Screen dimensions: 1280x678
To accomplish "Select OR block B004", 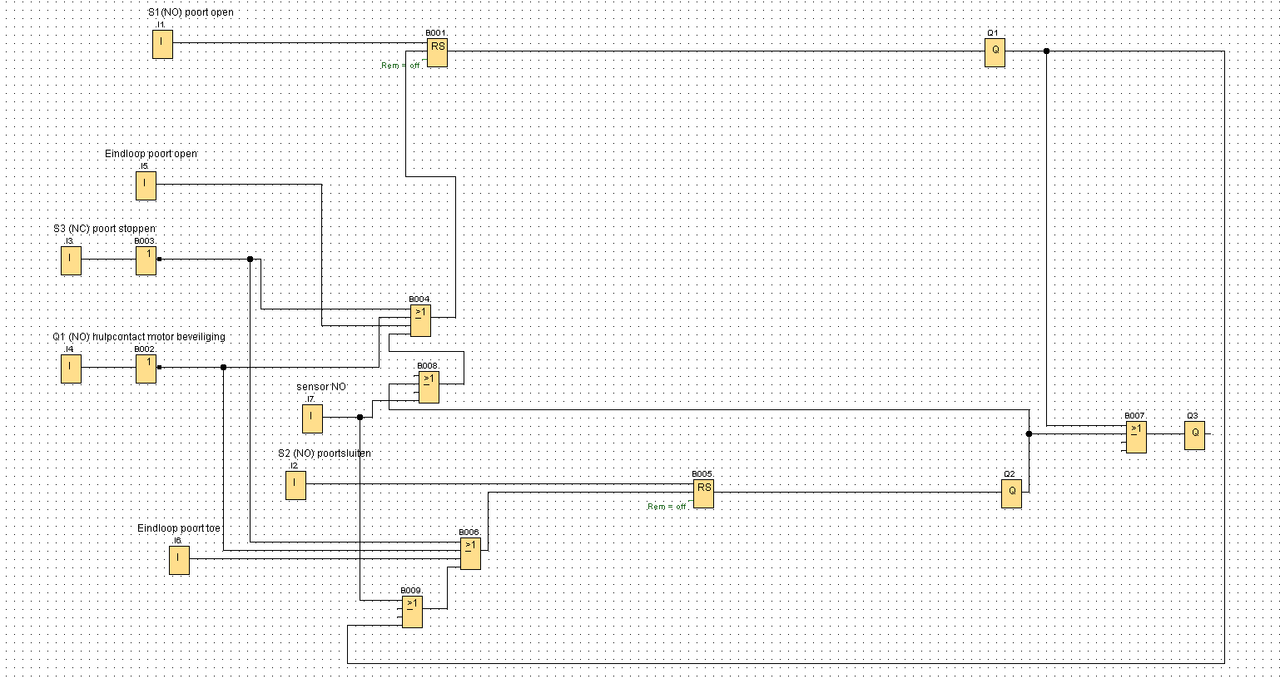I will tap(421, 320).
